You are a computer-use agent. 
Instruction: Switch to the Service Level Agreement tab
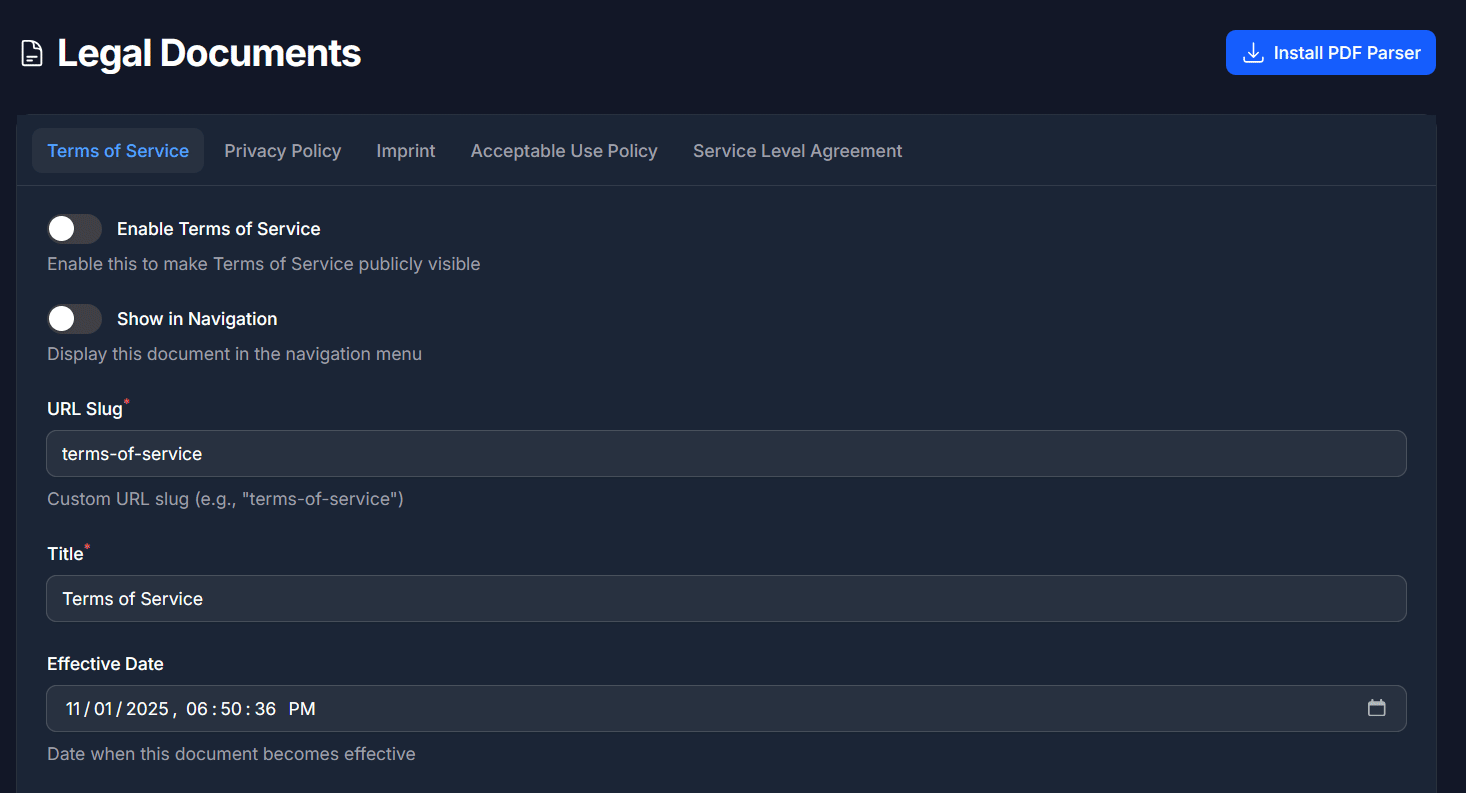coord(797,151)
